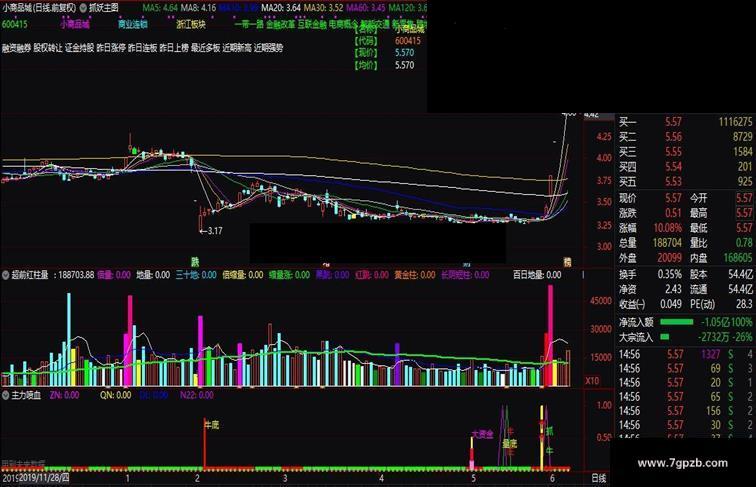Click the MA60: 3.45 moving average value
The image size is (756, 487).
tap(365, 8)
